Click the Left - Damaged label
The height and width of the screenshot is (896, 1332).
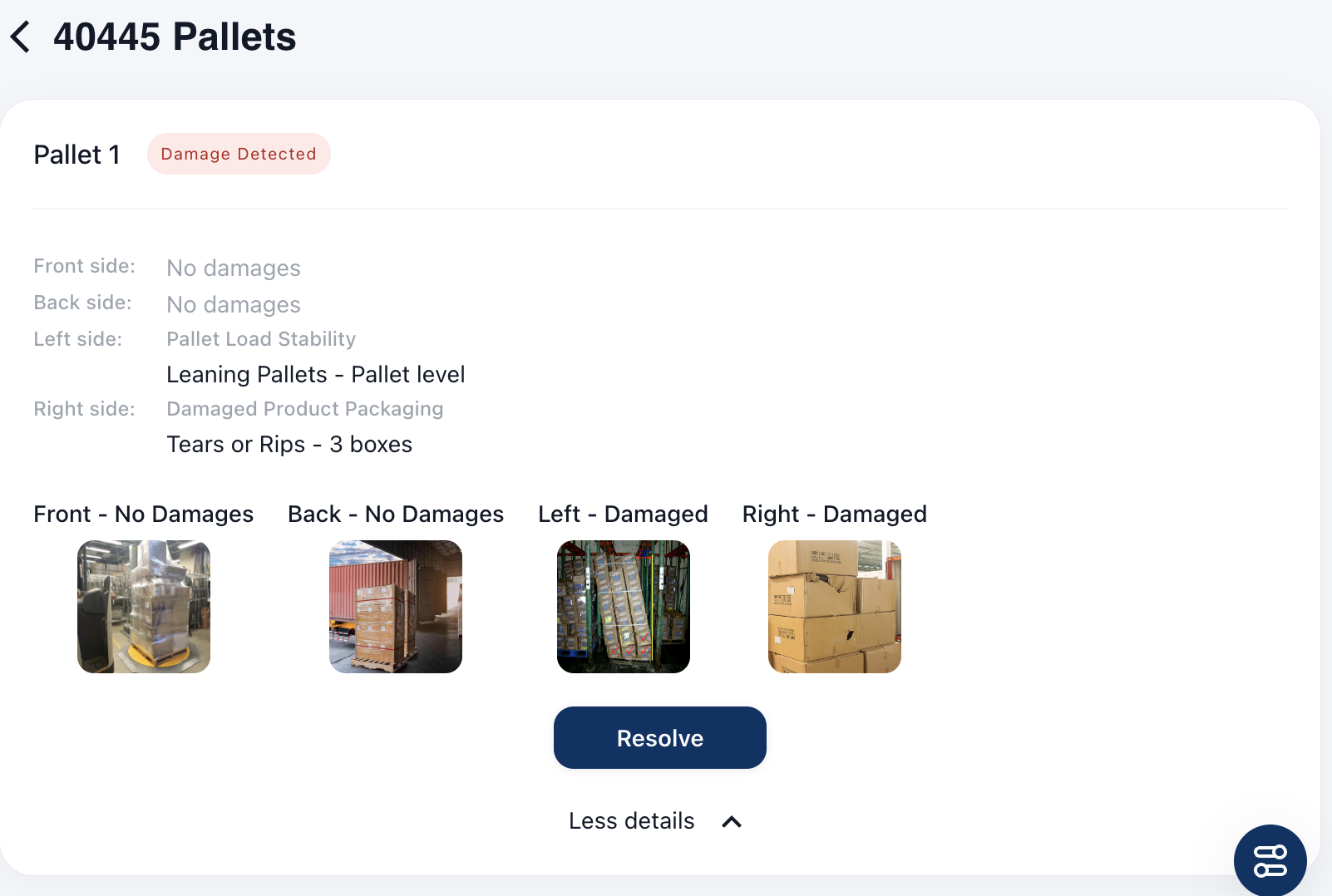[623, 514]
